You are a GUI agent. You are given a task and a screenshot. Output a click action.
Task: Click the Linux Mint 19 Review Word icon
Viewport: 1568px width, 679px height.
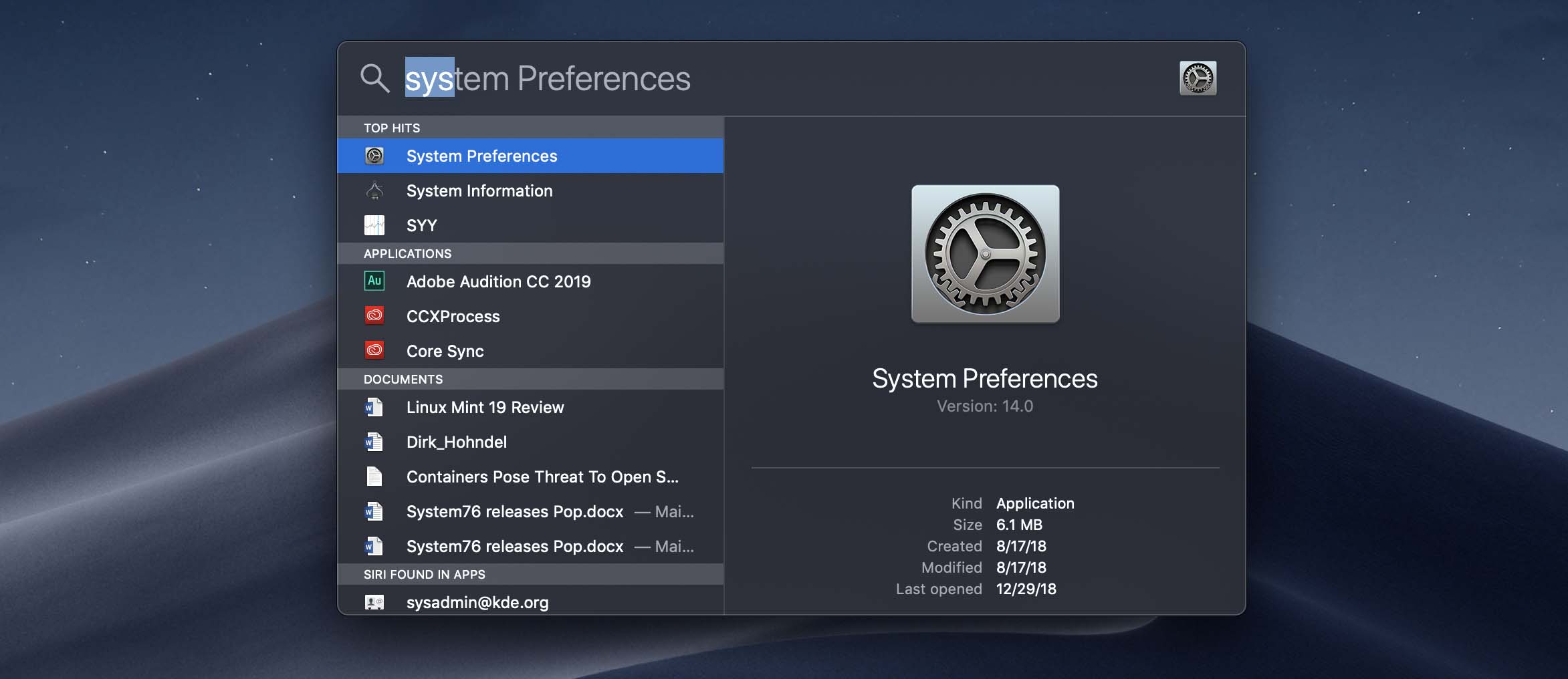pyautogui.click(x=374, y=407)
